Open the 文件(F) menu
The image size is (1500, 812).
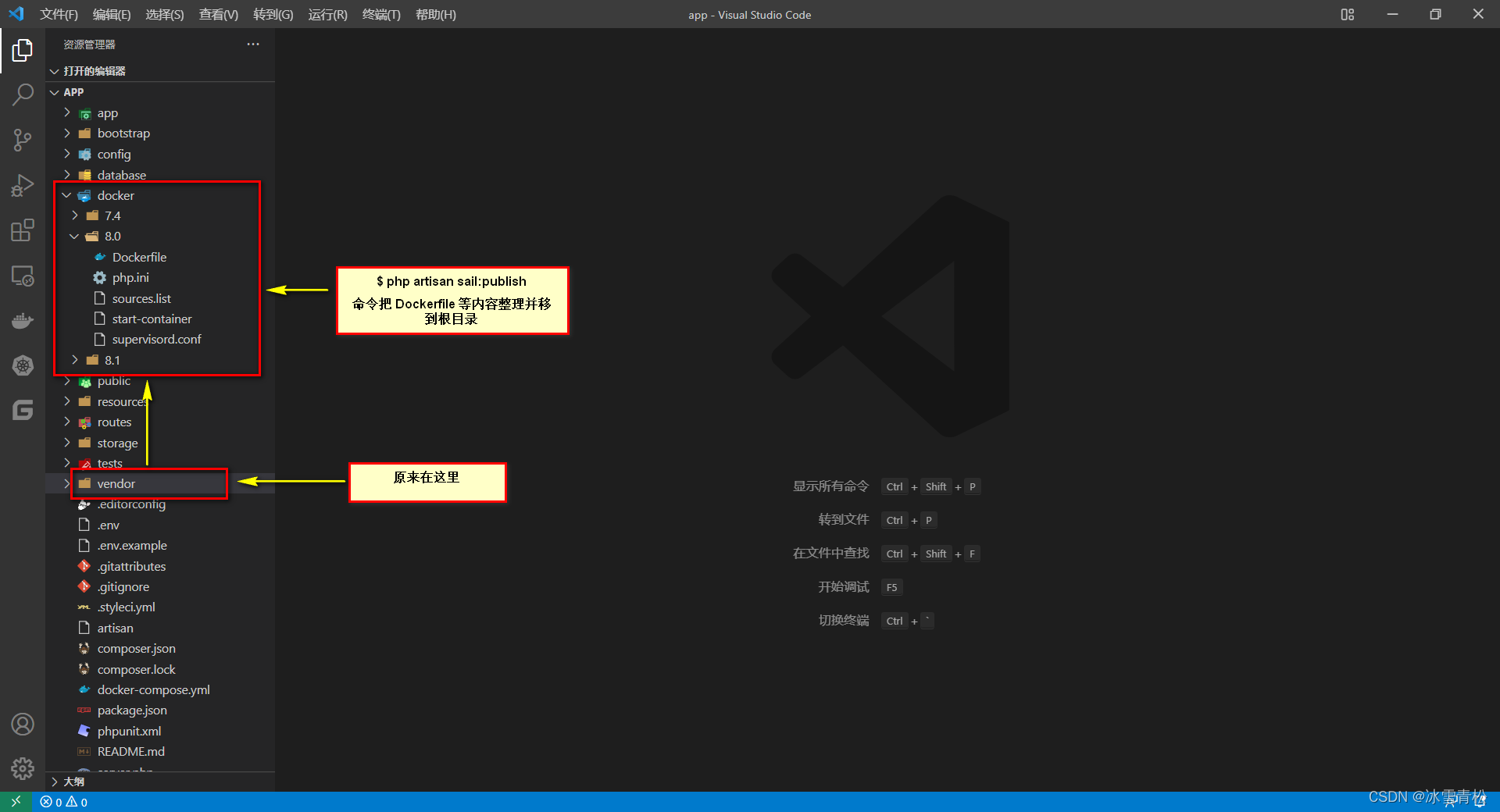(59, 14)
